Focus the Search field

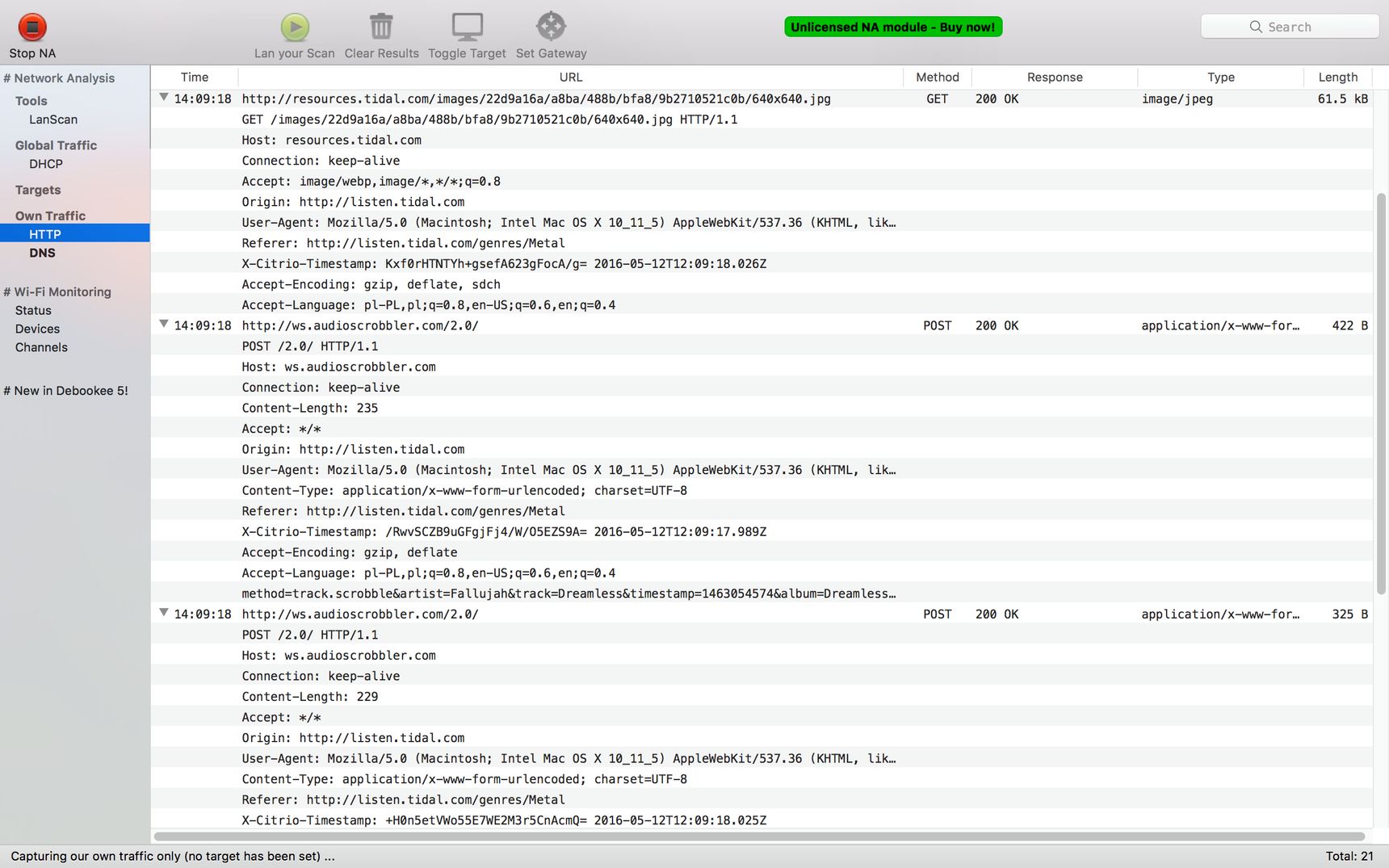click(x=1290, y=27)
